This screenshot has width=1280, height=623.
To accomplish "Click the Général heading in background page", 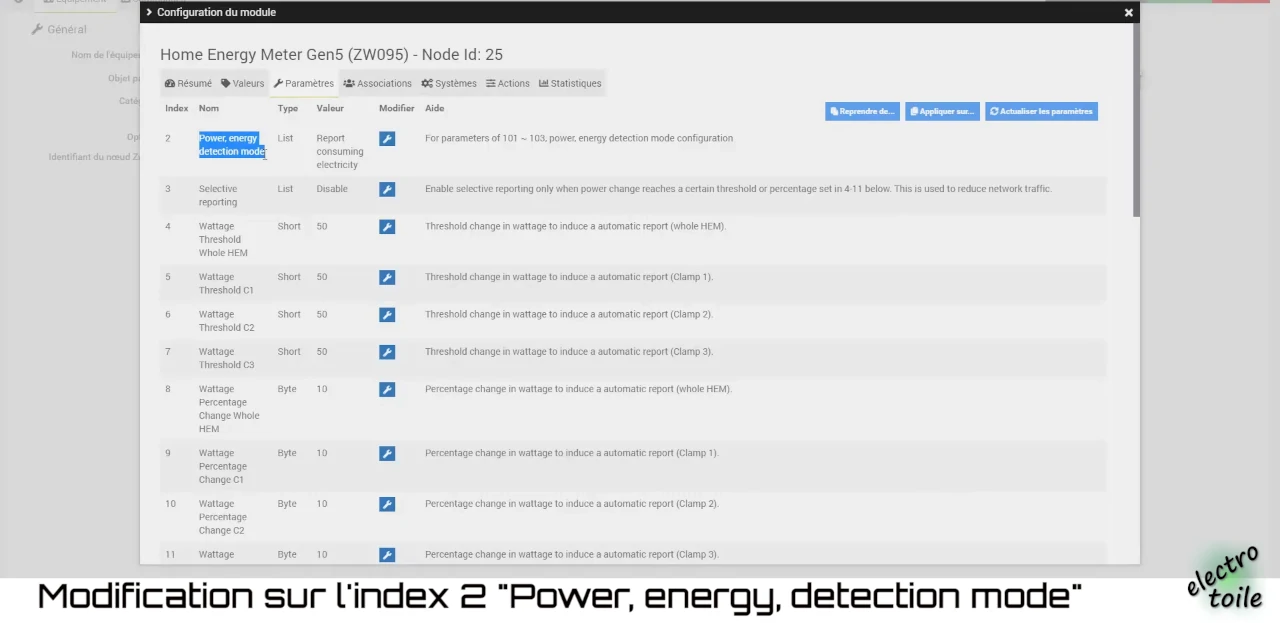I will point(59,29).
